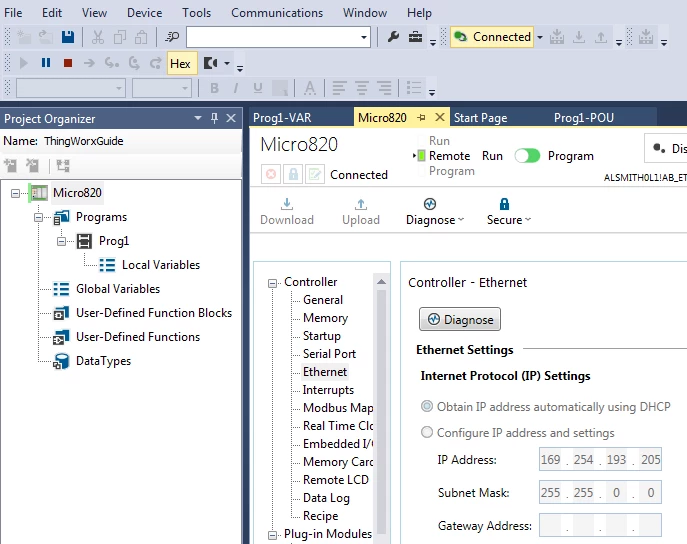Viewport: 687px width, 544px height.
Task: Click the align left icon
Action: [339, 88]
